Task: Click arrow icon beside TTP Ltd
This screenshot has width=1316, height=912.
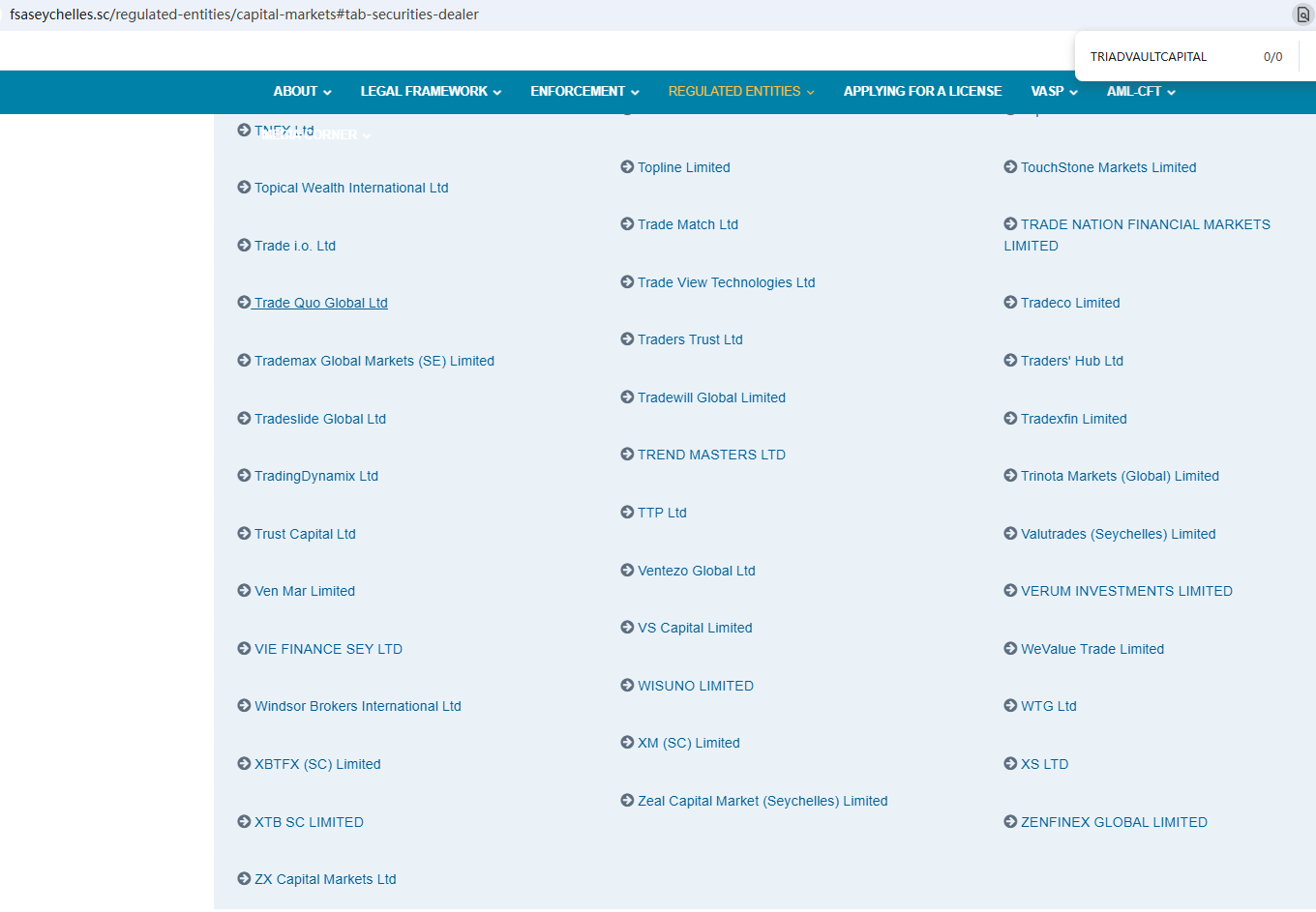Action: [x=627, y=513]
